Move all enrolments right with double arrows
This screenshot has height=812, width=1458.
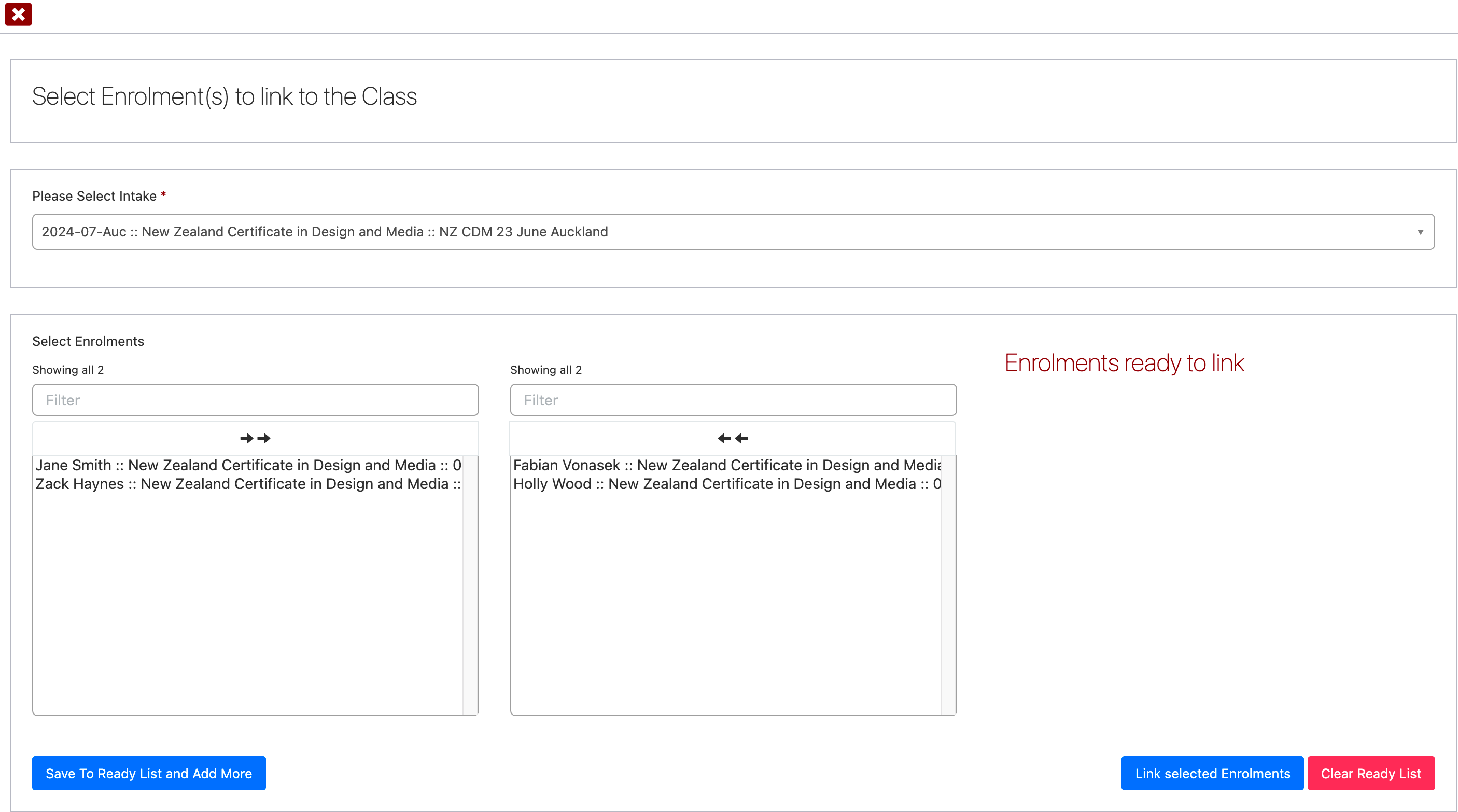255,438
